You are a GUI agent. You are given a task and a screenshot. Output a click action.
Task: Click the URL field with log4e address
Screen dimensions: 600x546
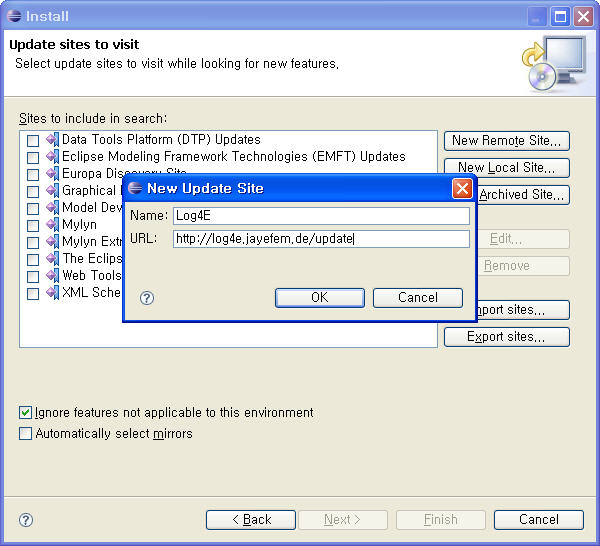[321, 239]
